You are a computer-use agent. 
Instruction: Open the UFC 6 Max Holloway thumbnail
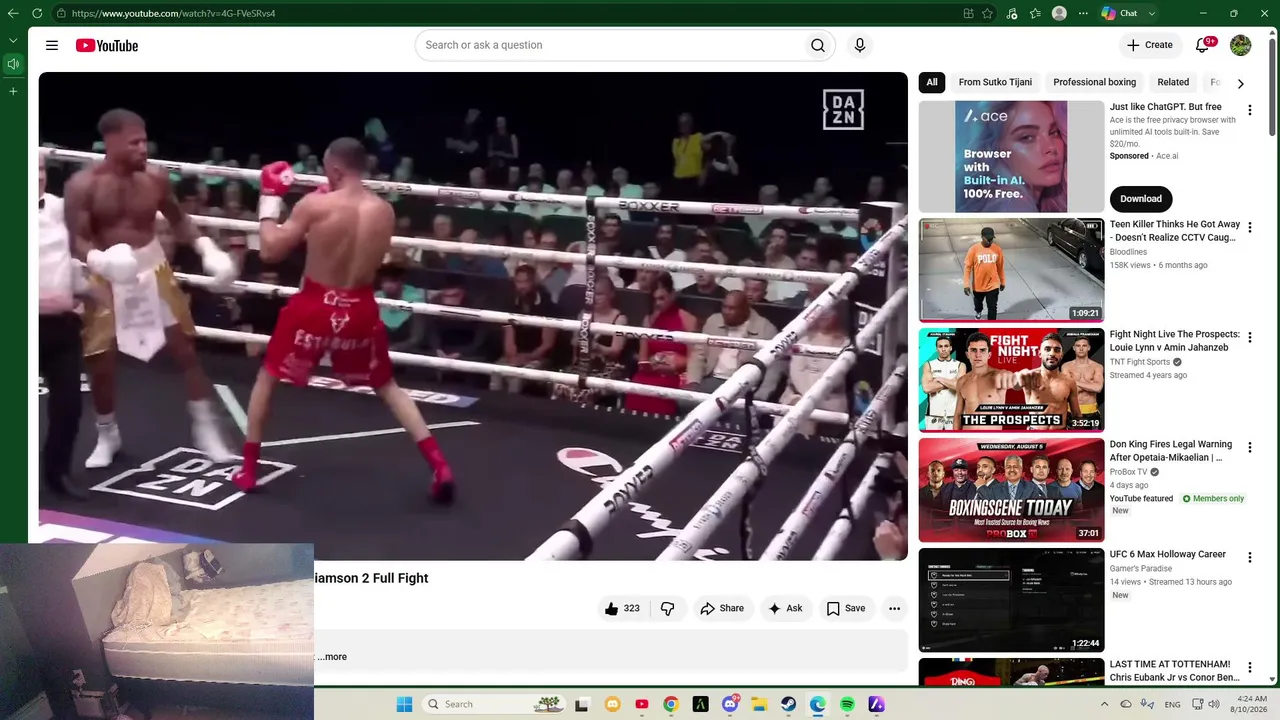pos(1011,600)
